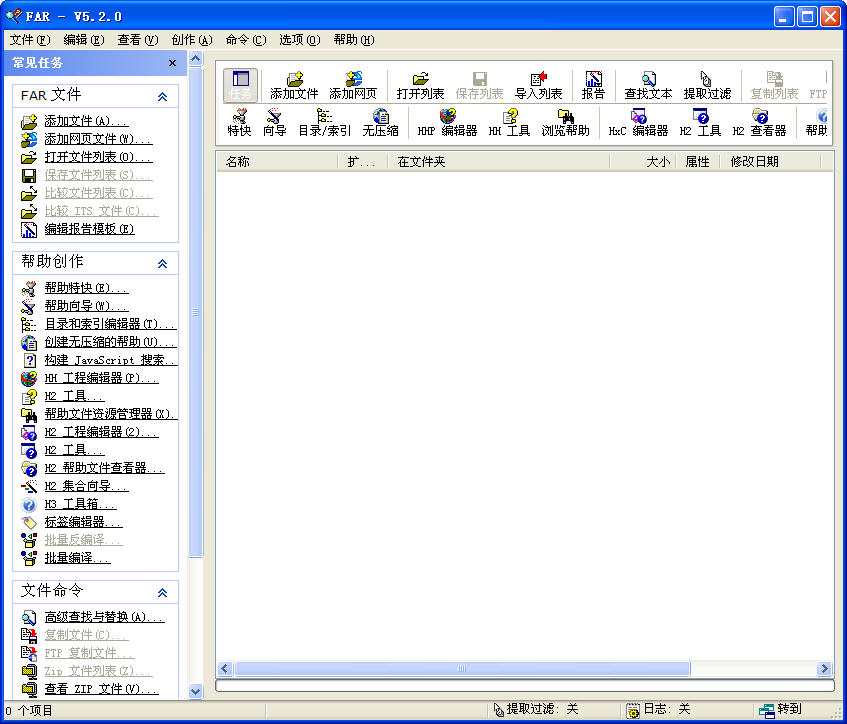Click the 打开文件列表(O)... link
This screenshot has height=724, width=847.
point(98,157)
